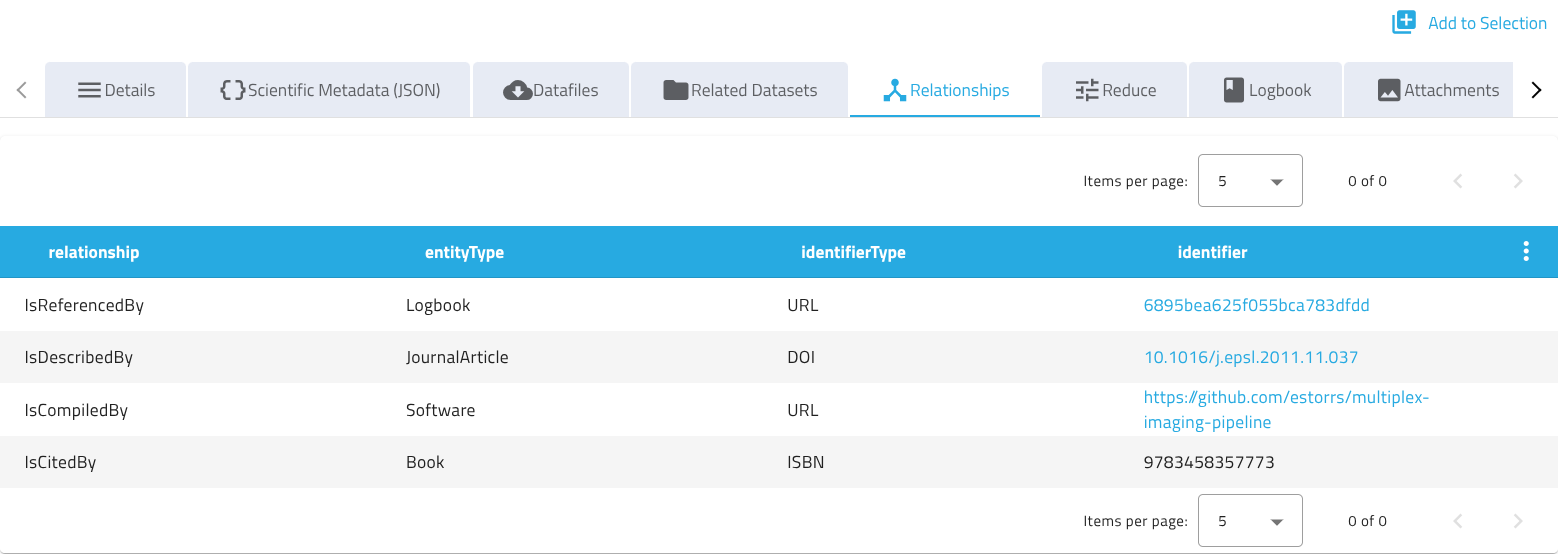The image size is (1558, 554).
Task: Click the Book entityType cell
Action: (425, 462)
